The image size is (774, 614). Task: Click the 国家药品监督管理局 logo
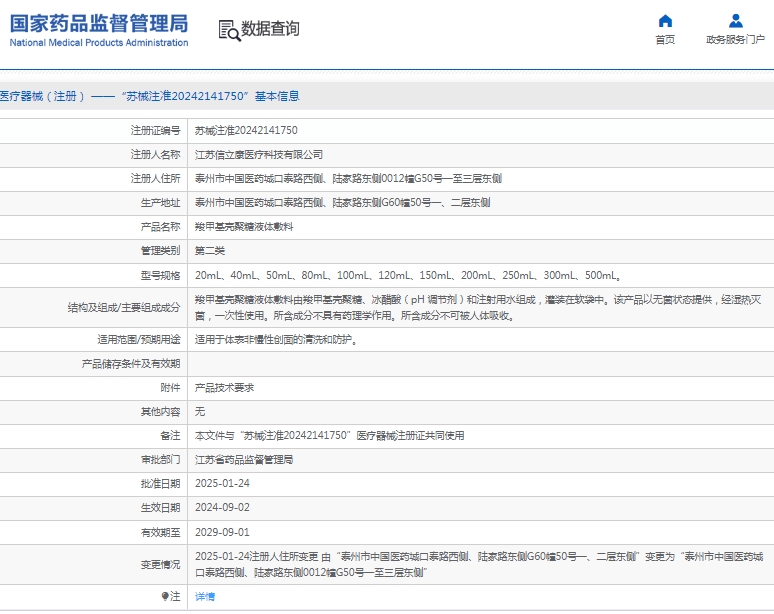[99, 23]
